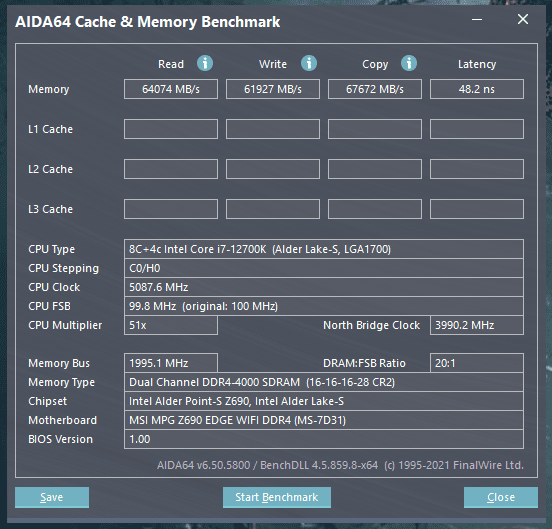Click the CPU Multiplier 51x field
Viewport: 552px width, 529px height.
[x=171, y=325]
